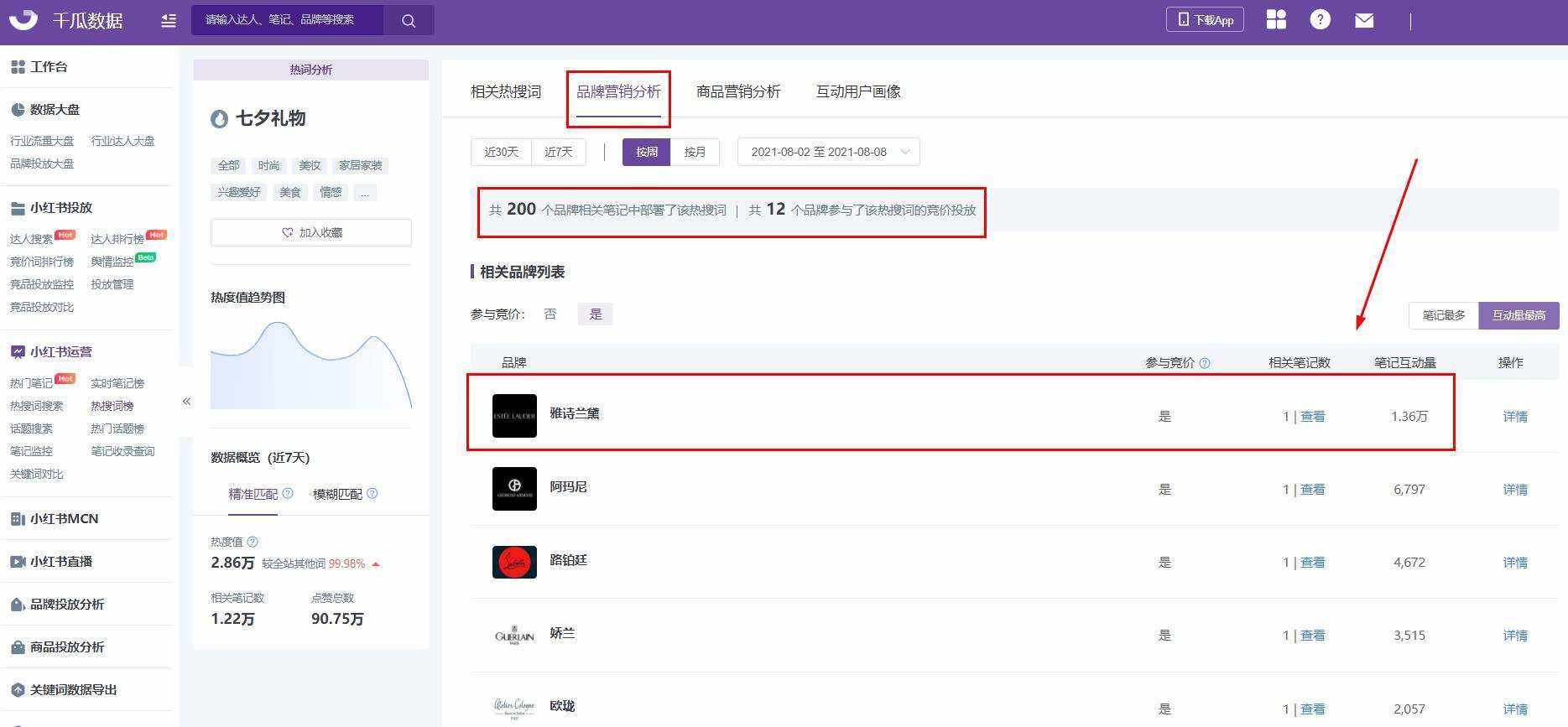
Task: Click the 千瓜数据 logo icon
Action: pos(23,19)
